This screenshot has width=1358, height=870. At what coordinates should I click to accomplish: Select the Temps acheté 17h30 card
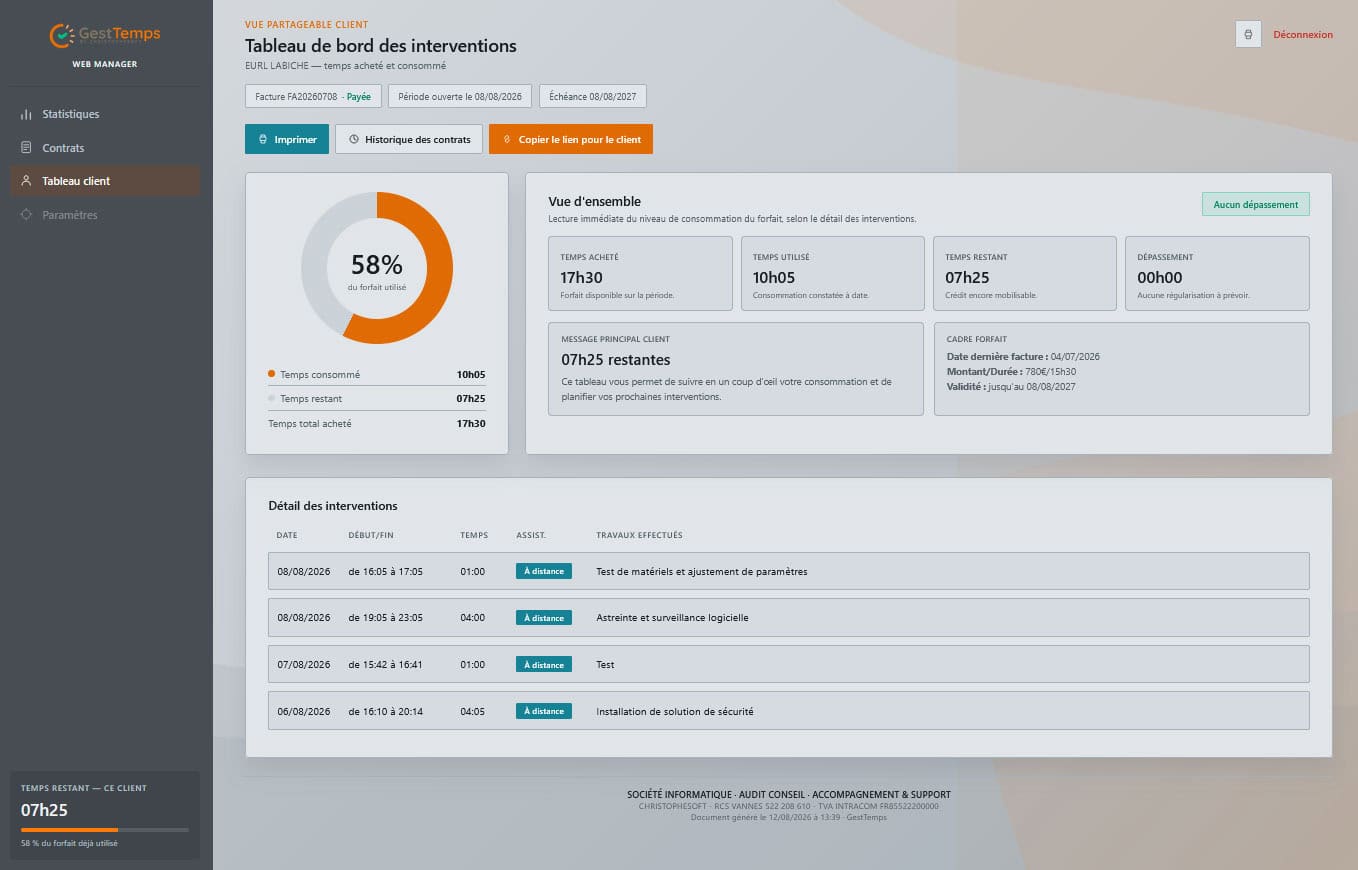coord(640,273)
